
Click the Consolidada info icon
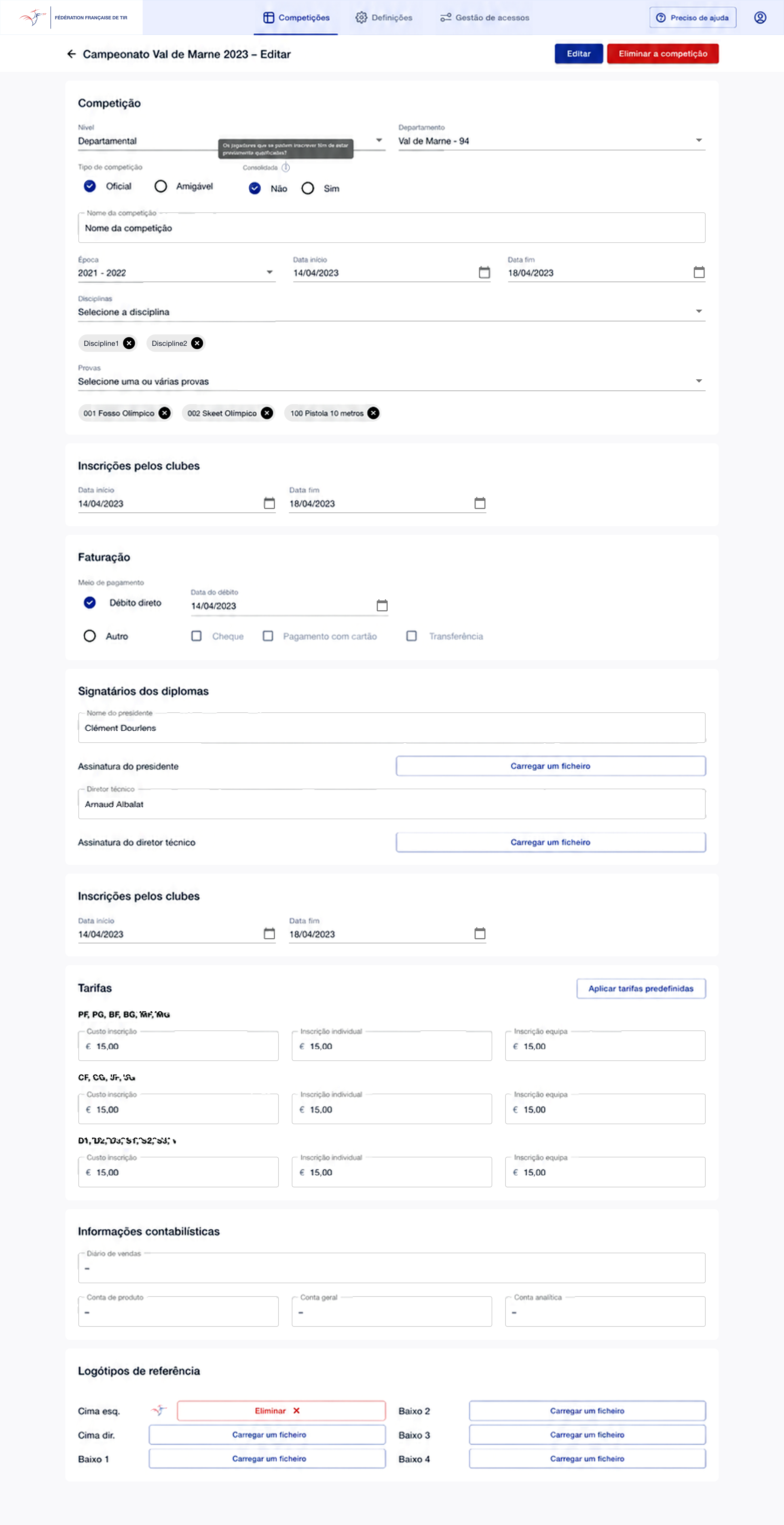(286, 167)
